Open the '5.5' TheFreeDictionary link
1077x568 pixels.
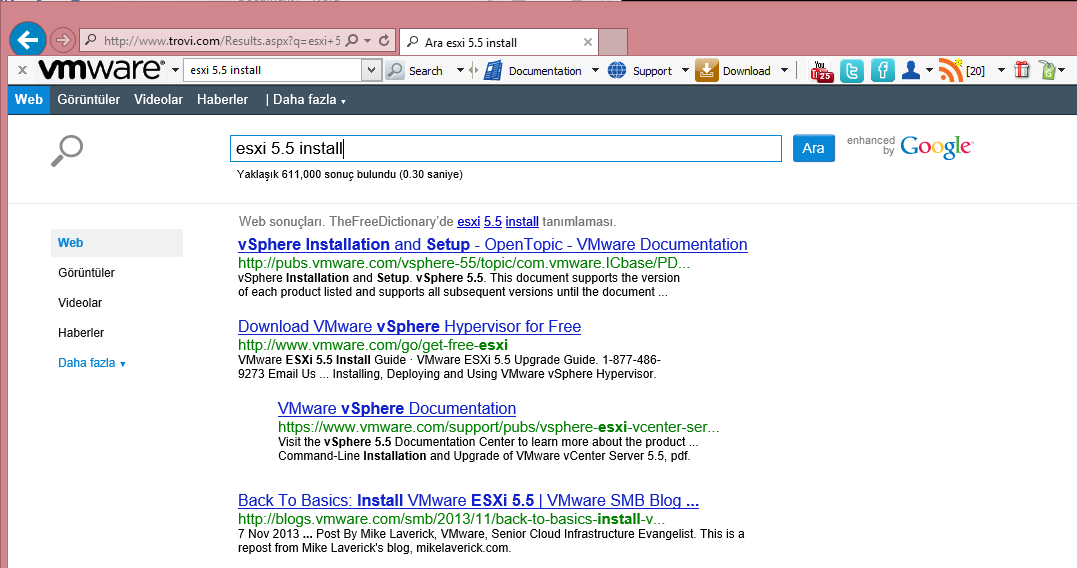coord(492,222)
